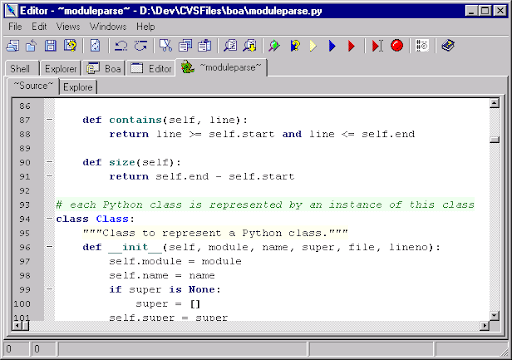Save the file with the floppy disk icon
Image resolution: width=512 pixels, height=360 pixels.
(x=51, y=46)
